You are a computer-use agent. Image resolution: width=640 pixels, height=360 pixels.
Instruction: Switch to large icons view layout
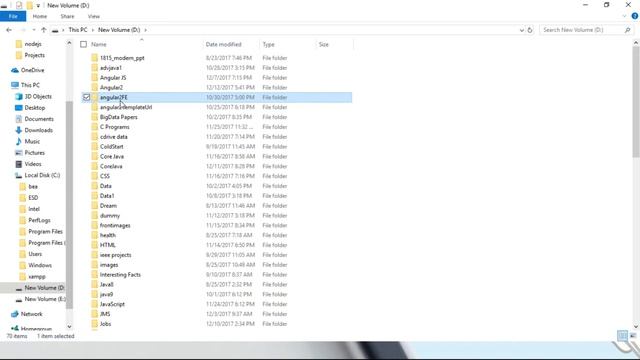633,336
